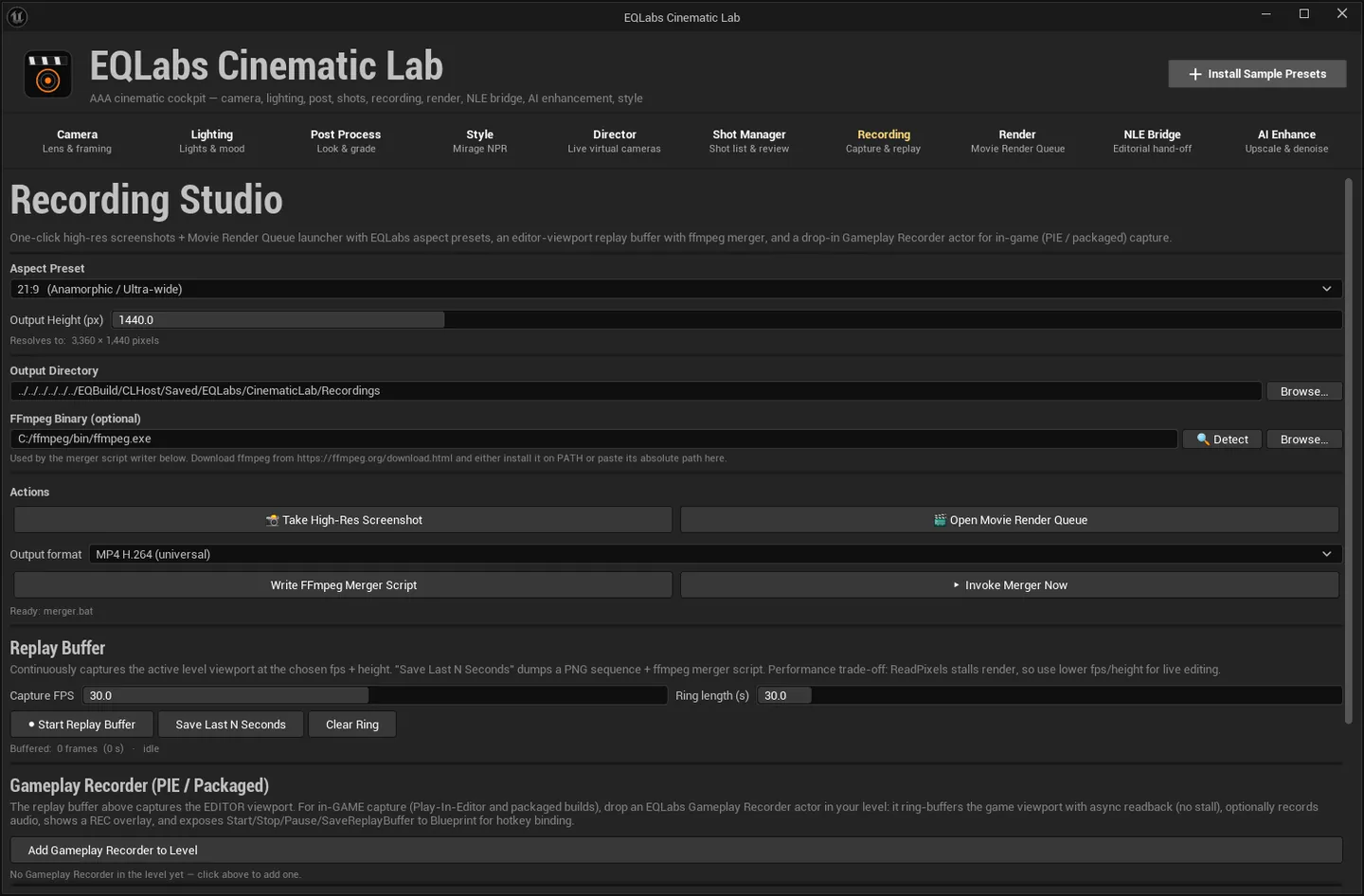Viewport: 1364px width, 896px height.
Task: Open the AI Enhance tab
Action: click(1286, 141)
